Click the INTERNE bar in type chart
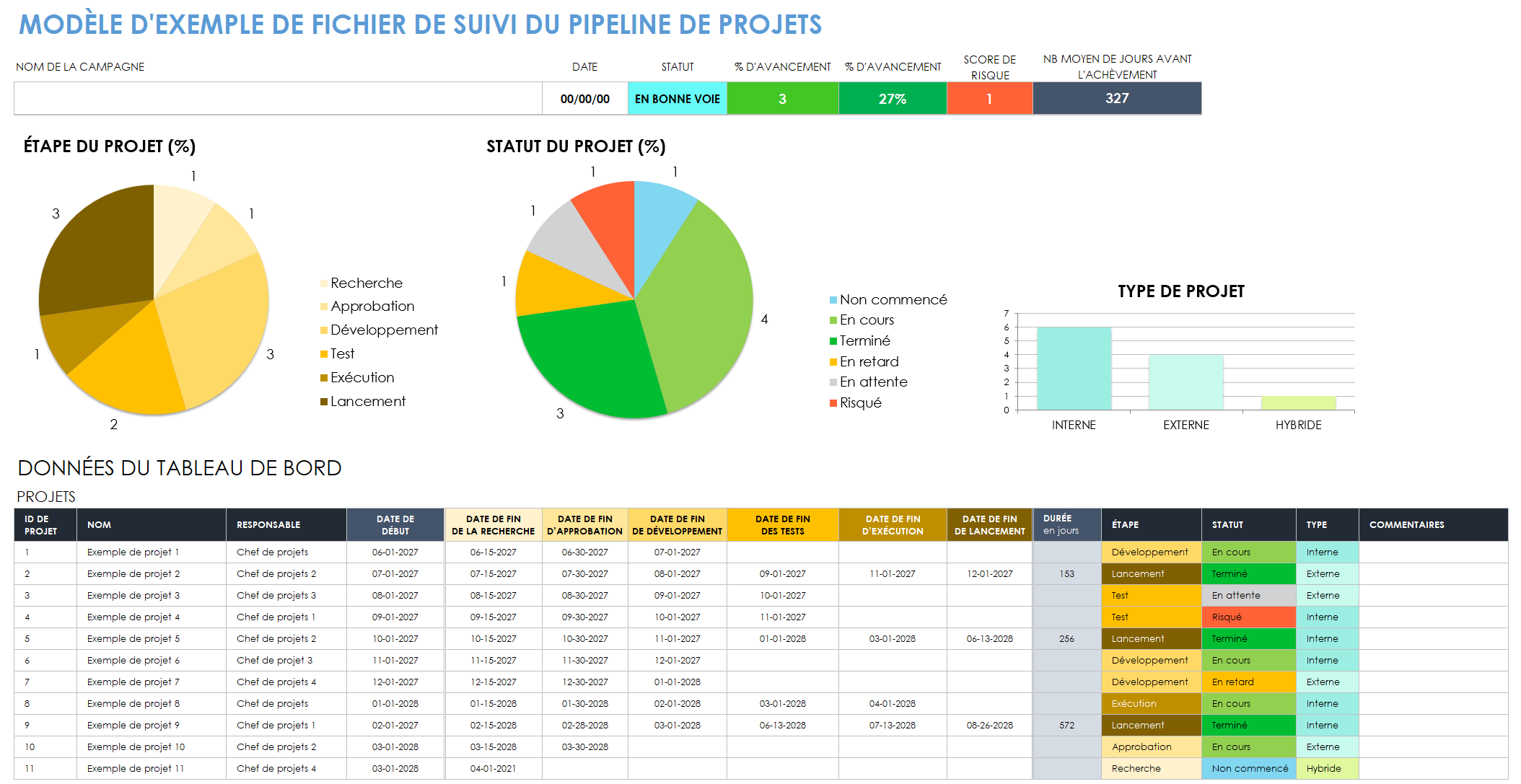This screenshot has width=1521, height=784. pyautogui.click(x=1074, y=369)
